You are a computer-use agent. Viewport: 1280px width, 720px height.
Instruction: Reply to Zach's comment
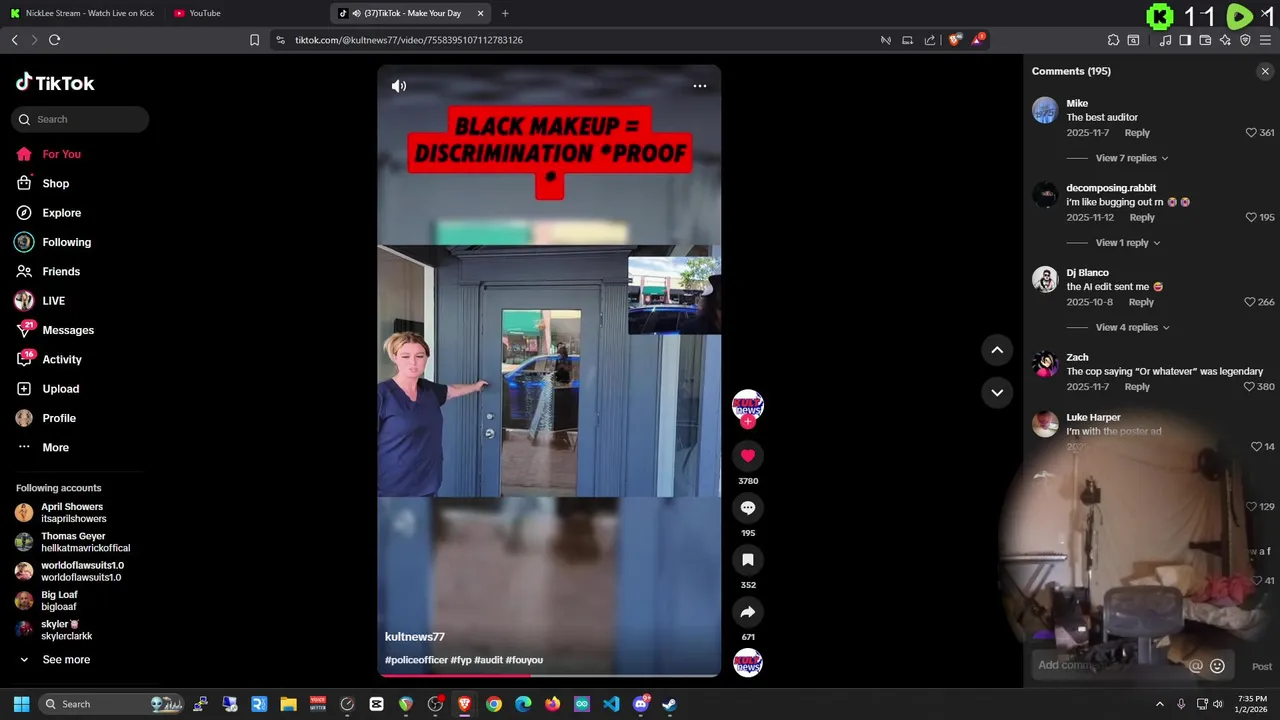[1137, 387]
